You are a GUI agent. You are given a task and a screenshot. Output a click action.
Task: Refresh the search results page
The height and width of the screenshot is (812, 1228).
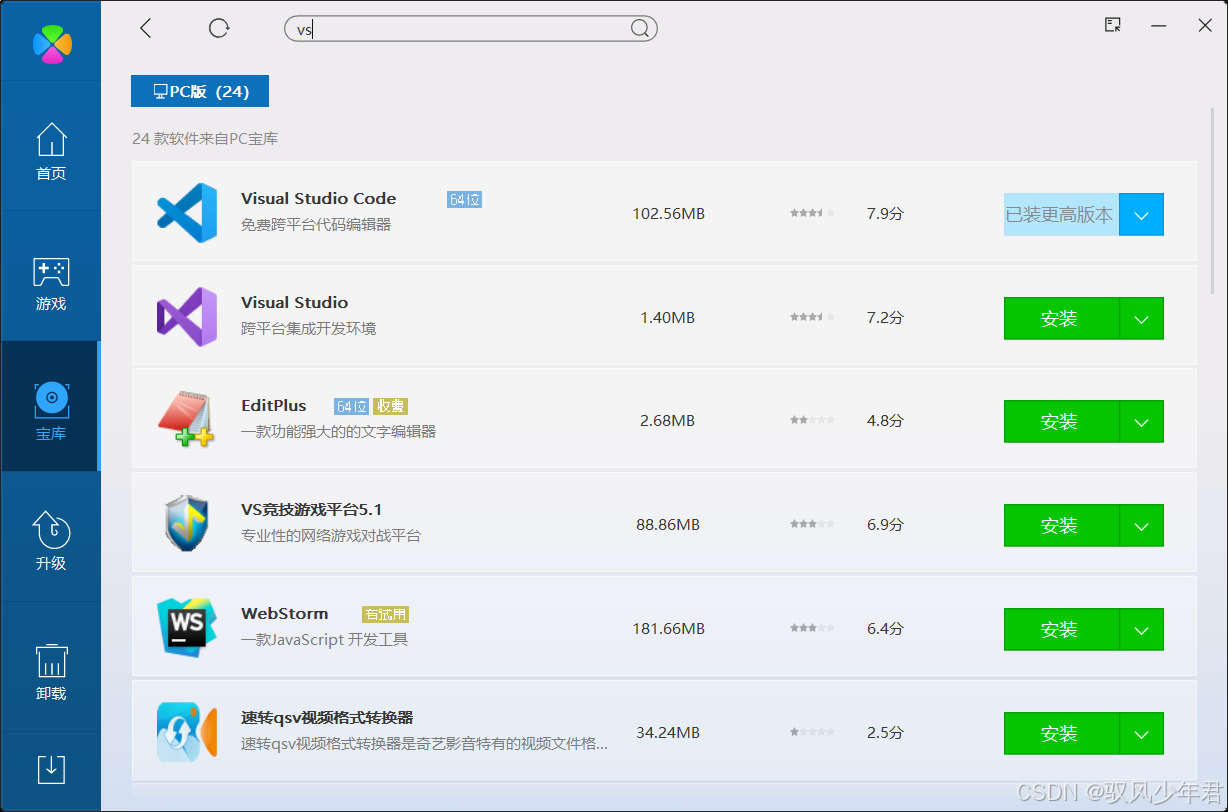pyautogui.click(x=219, y=28)
